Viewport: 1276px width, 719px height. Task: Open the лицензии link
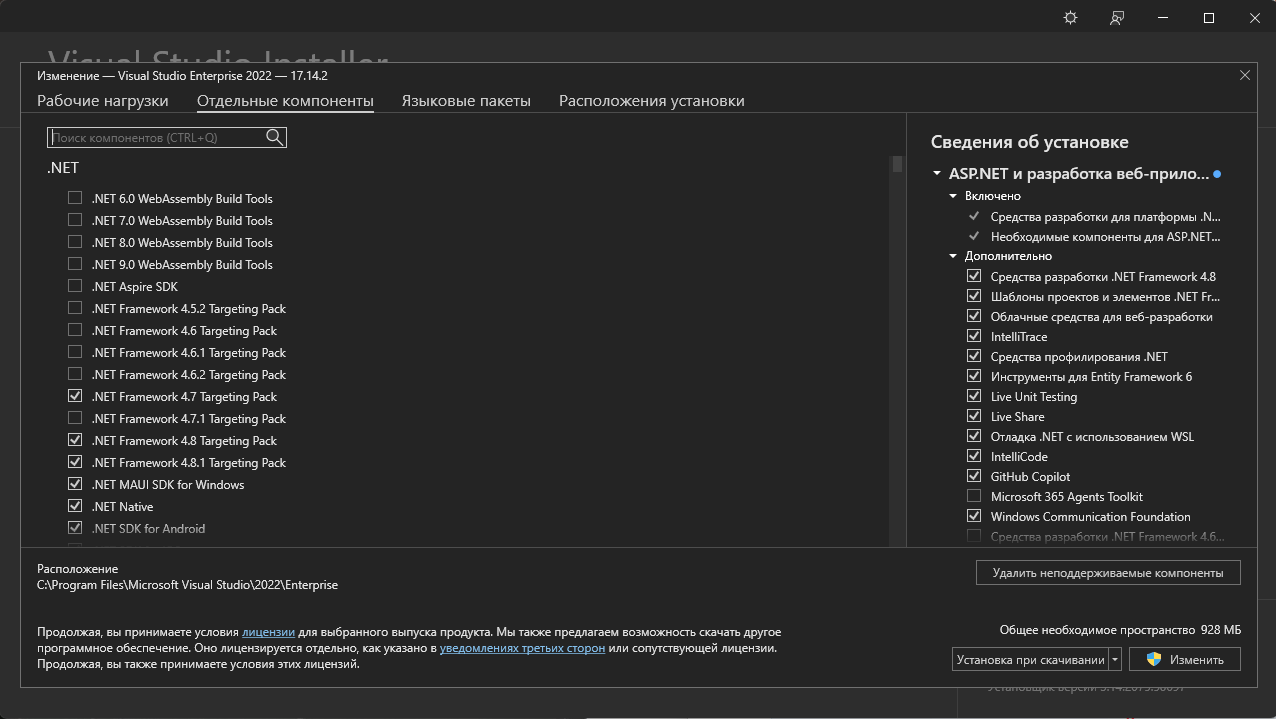coord(268,632)
